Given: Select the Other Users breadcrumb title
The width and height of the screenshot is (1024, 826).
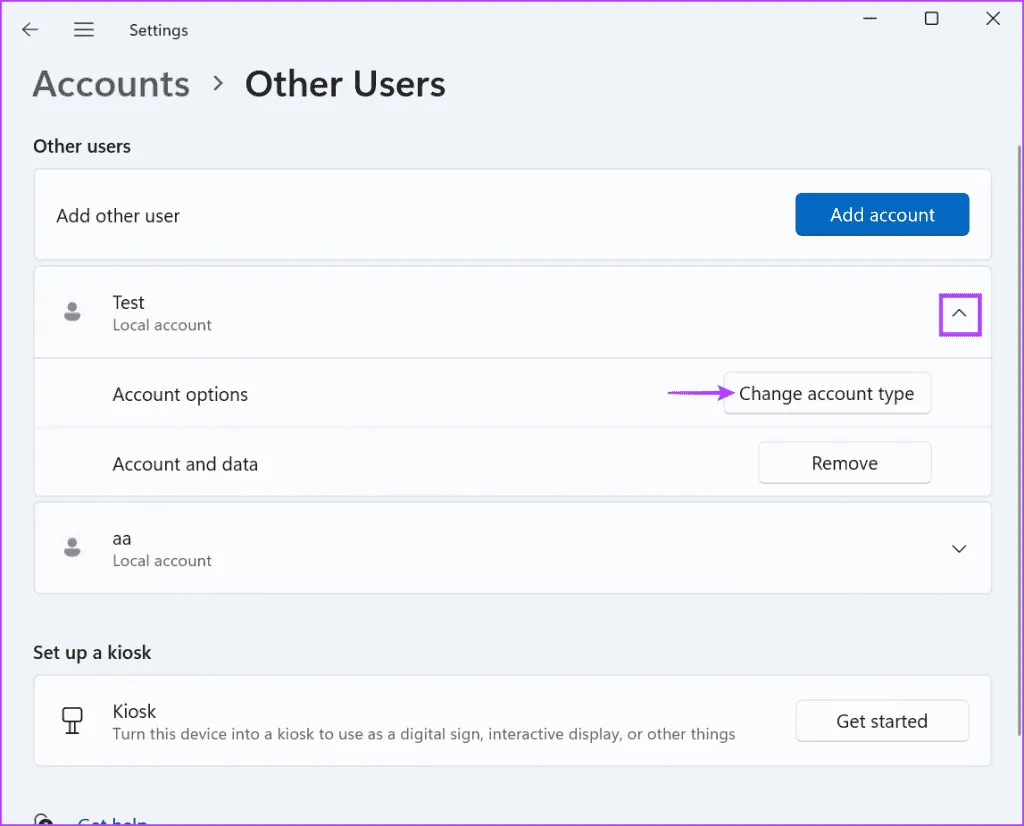Looking at the screenshot, I should pos(345,84).
